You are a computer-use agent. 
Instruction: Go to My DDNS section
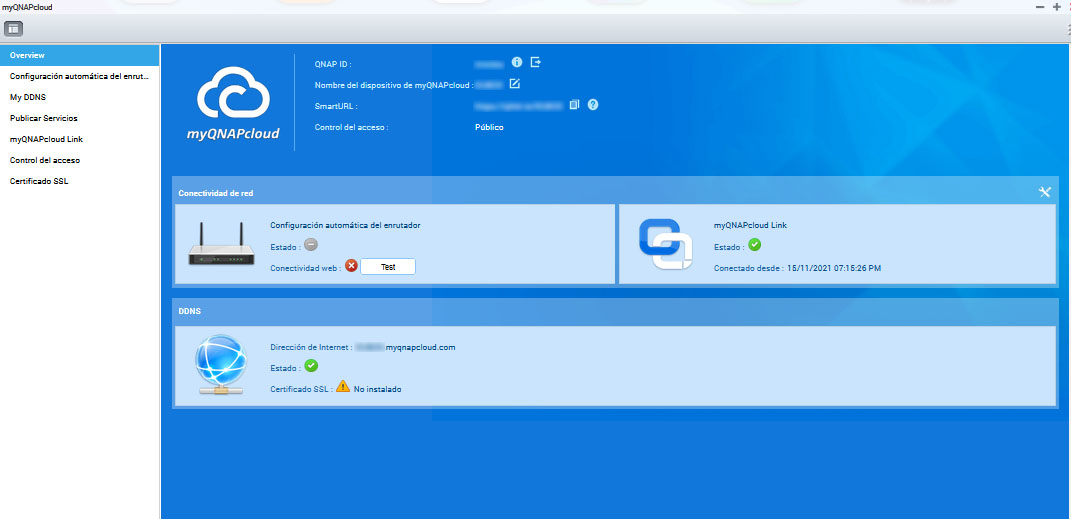[x=28, y=97]
